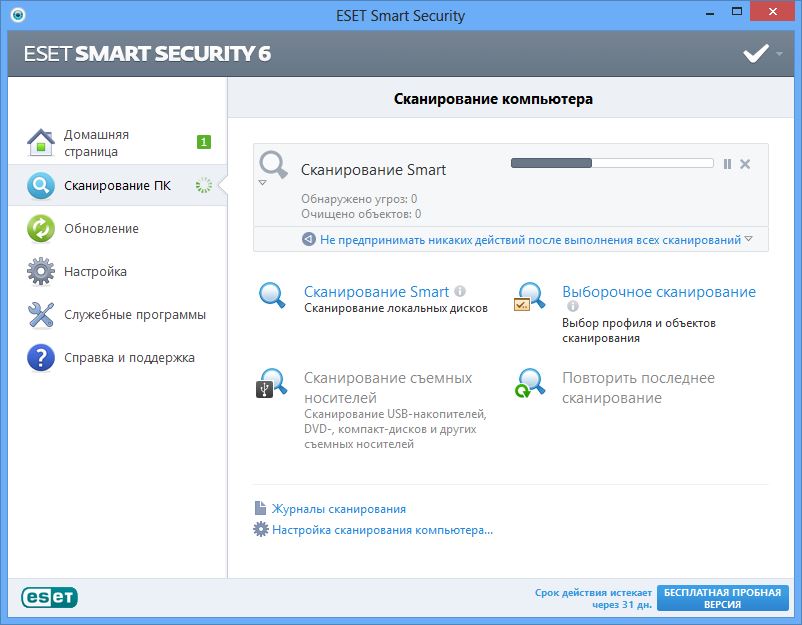Click the repeat last scan icon
802x625 pixels.
(530, 384)
